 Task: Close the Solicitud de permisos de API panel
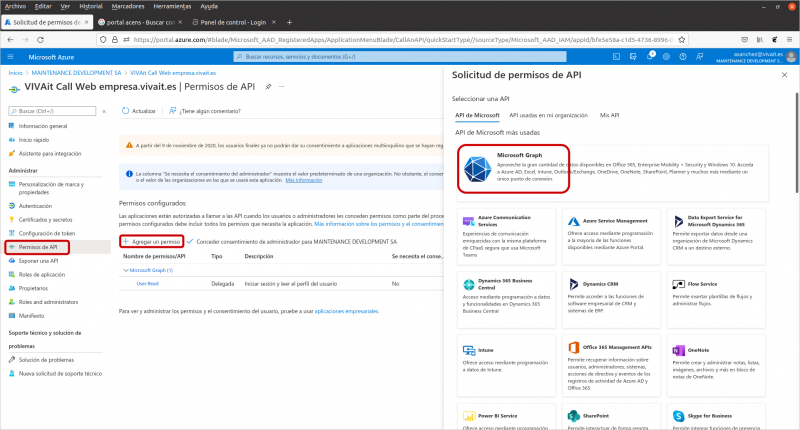point(785,75)
